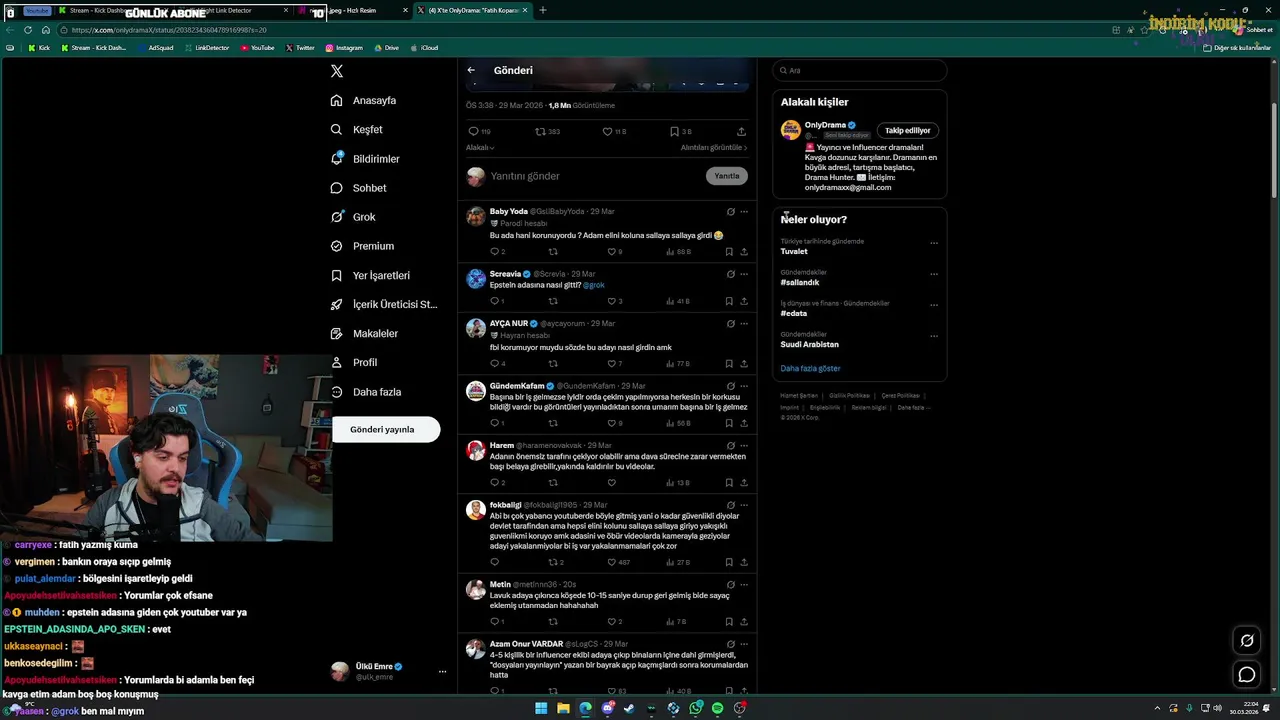The width and height of the screenshot is (1280, 720).
Task: Click the browser address bar
Action: coord(580,30)
